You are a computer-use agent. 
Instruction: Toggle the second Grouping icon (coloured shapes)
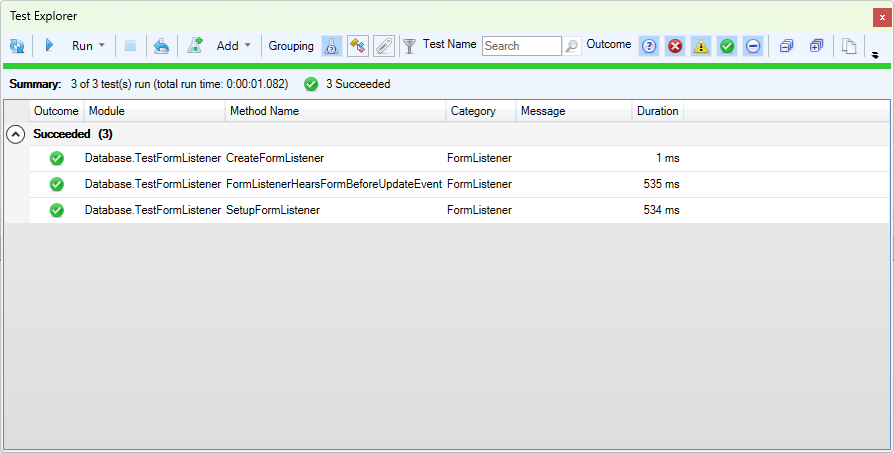click(x=358, y=46)
